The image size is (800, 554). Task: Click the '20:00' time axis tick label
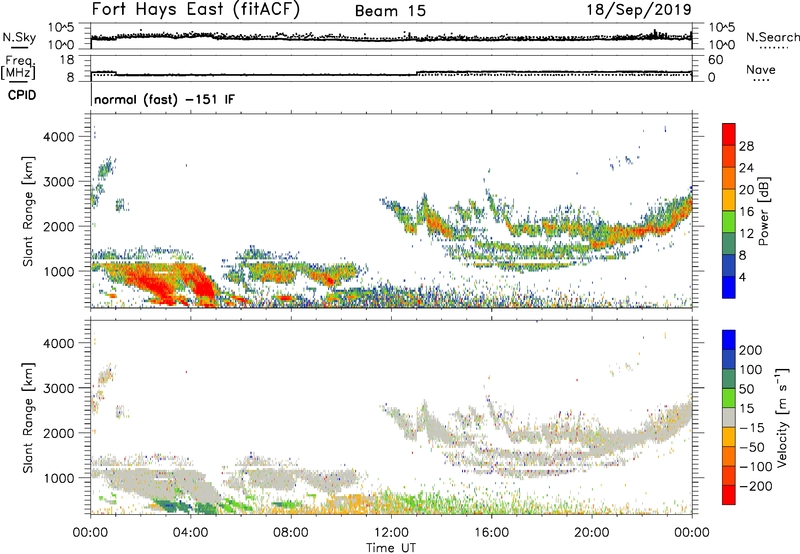coord(592,533)
